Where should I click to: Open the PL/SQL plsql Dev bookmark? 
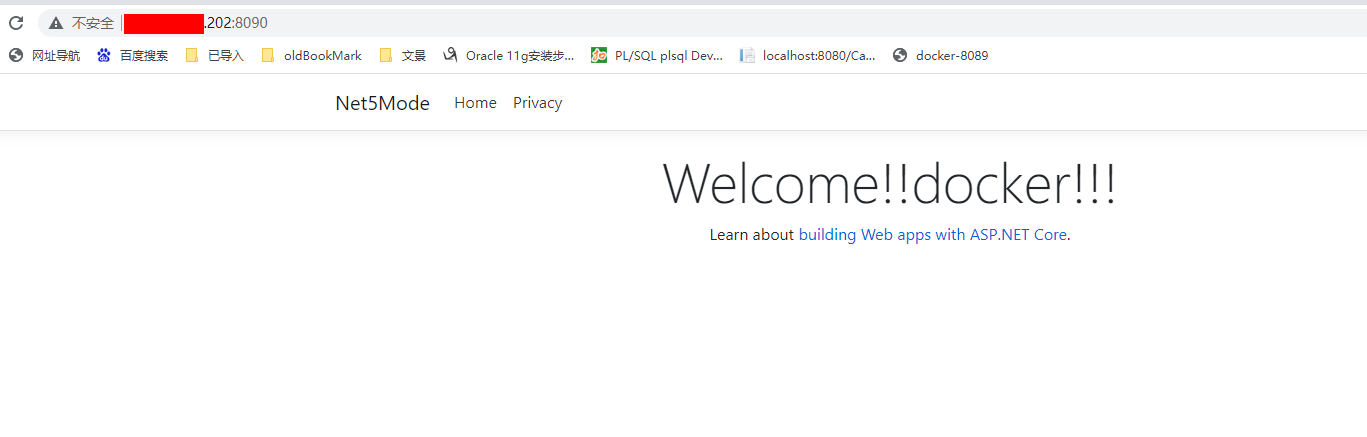point(669,56)
